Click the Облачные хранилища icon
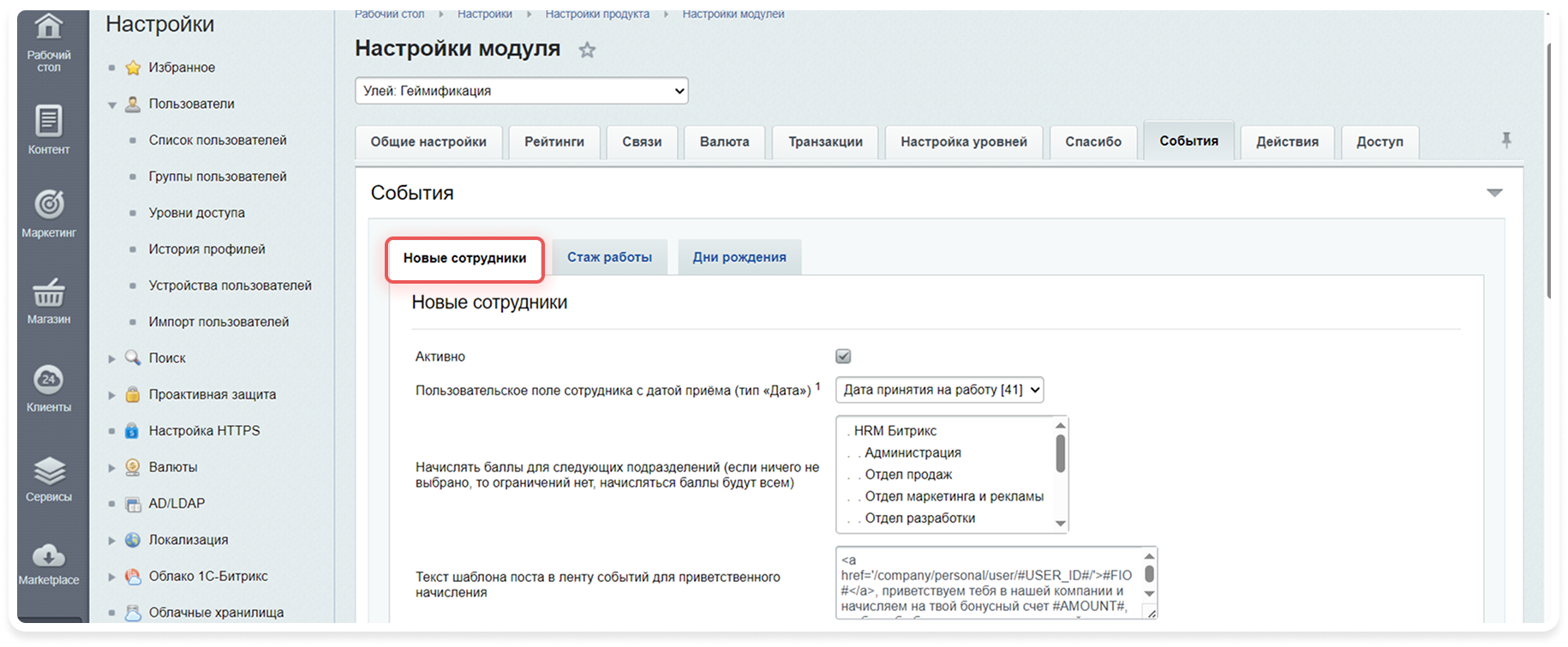The image size is (1568, 647). 133,613
